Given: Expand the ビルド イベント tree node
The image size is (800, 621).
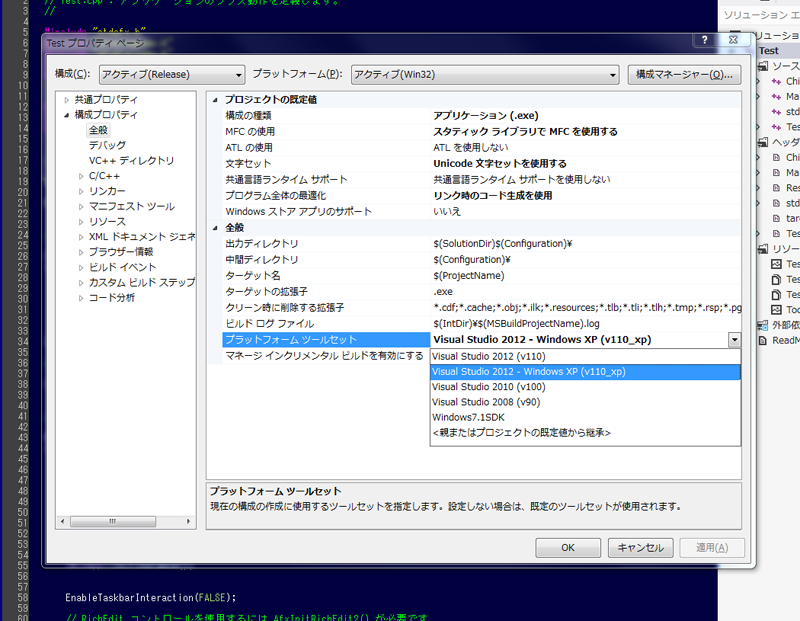Looking at the screenshot, I should click(81, 267).
